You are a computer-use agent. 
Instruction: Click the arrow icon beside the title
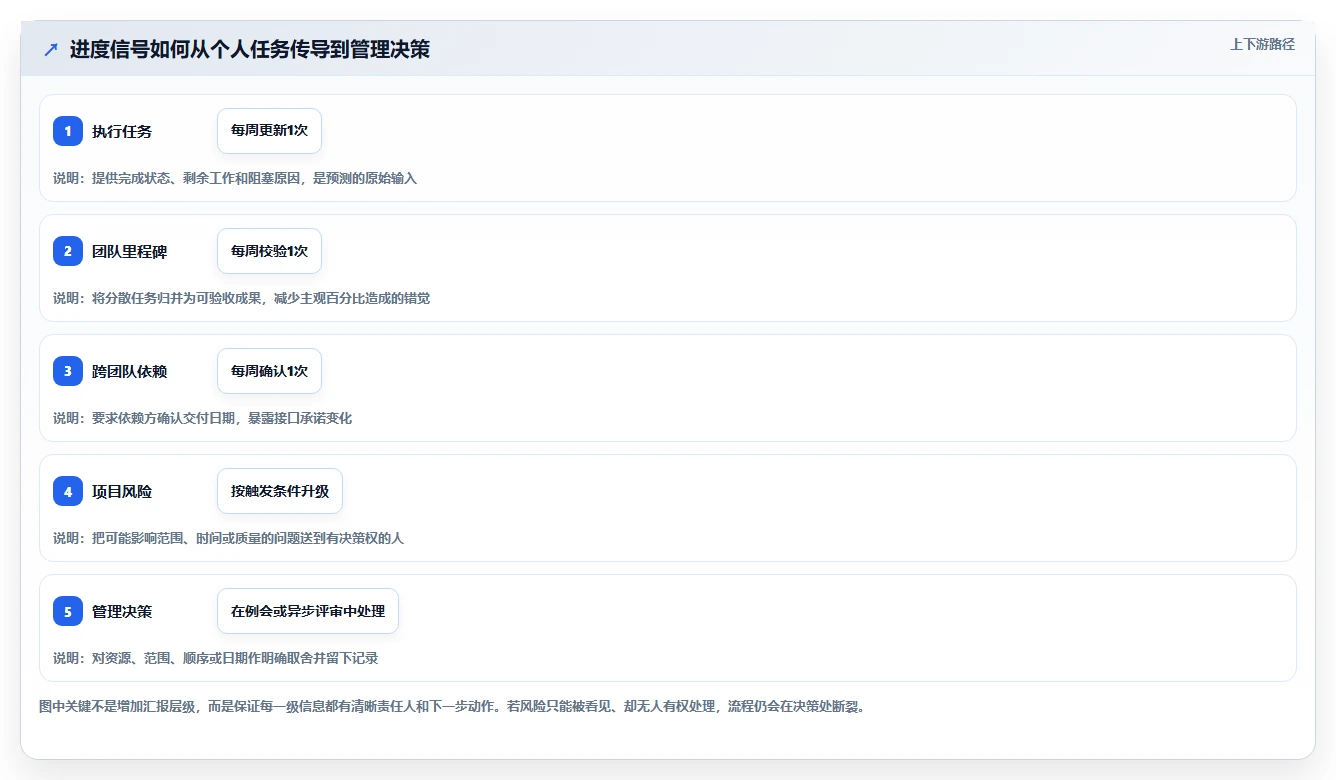point(51,50)
